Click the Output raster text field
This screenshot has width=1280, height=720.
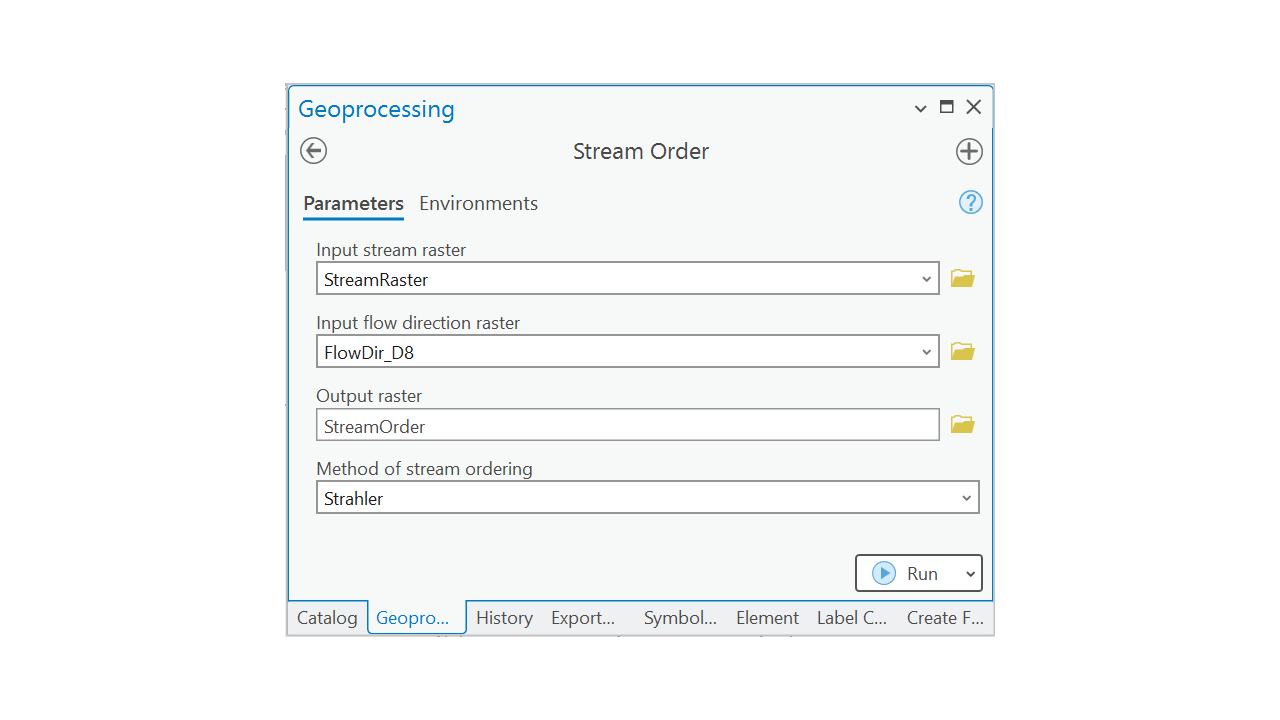pyautogui.click(x=627, y=426)
